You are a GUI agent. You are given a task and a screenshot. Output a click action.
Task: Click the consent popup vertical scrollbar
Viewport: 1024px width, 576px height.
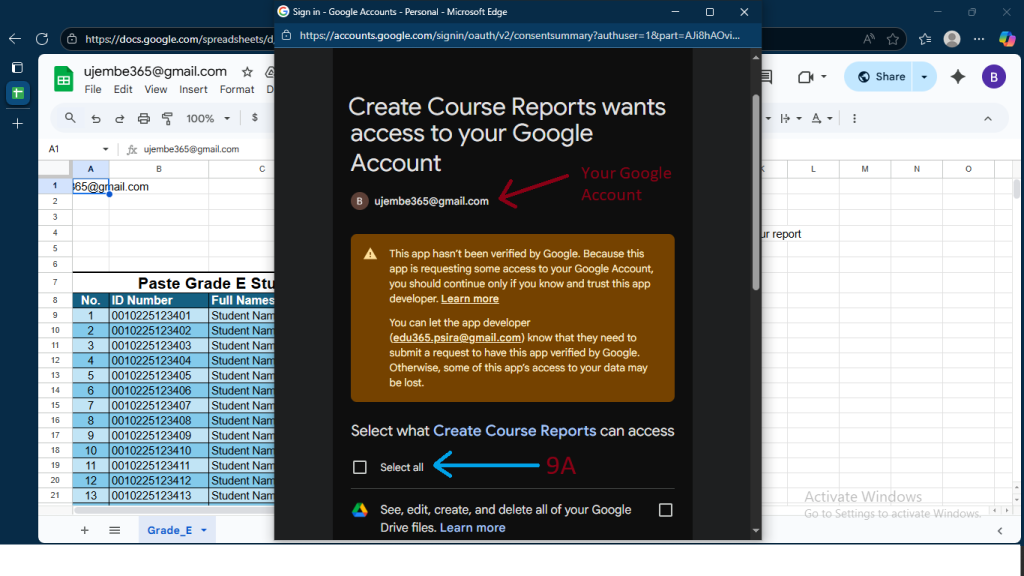(x=755, y=190)
